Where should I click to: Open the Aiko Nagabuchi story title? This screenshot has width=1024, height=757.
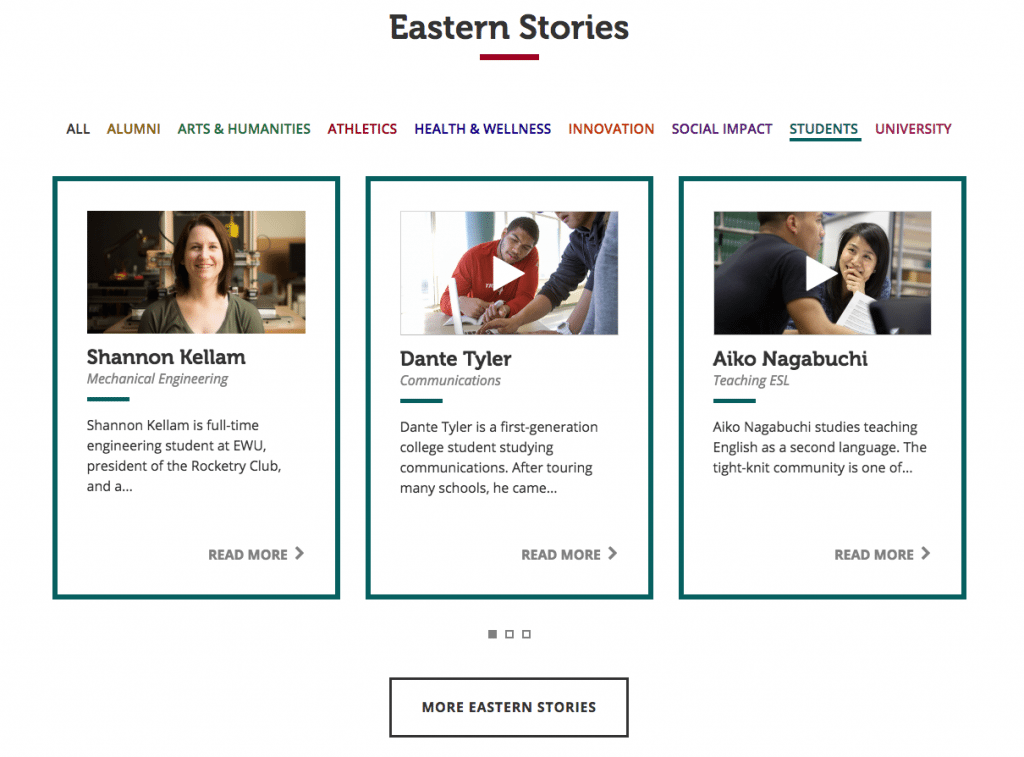[790, 359]
